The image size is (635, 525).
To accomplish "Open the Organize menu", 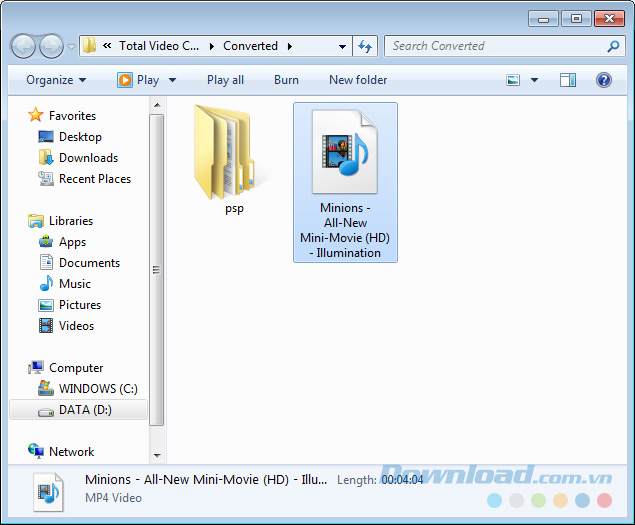I will pyautogui.click(x=56, y=80).
